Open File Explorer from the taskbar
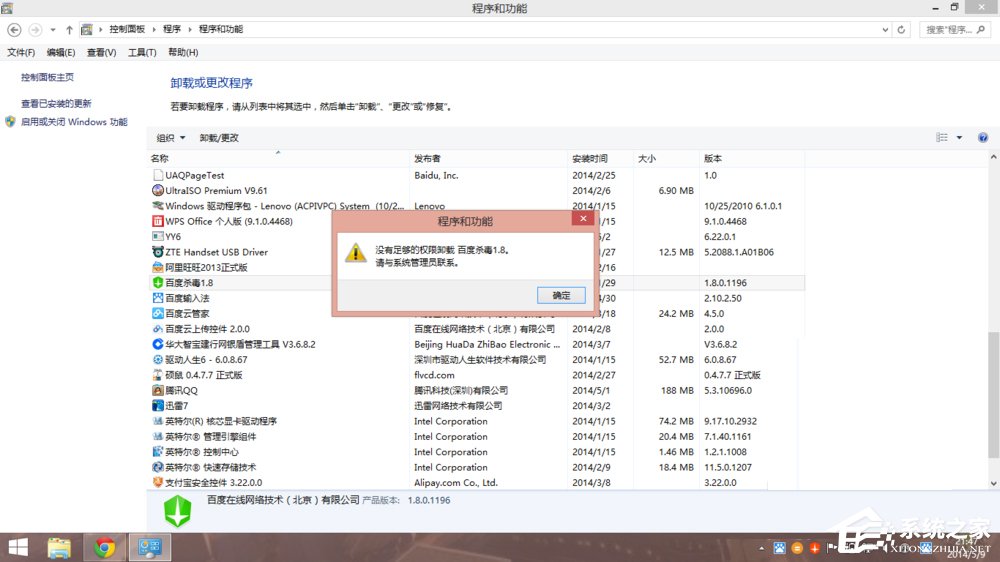 59,547
